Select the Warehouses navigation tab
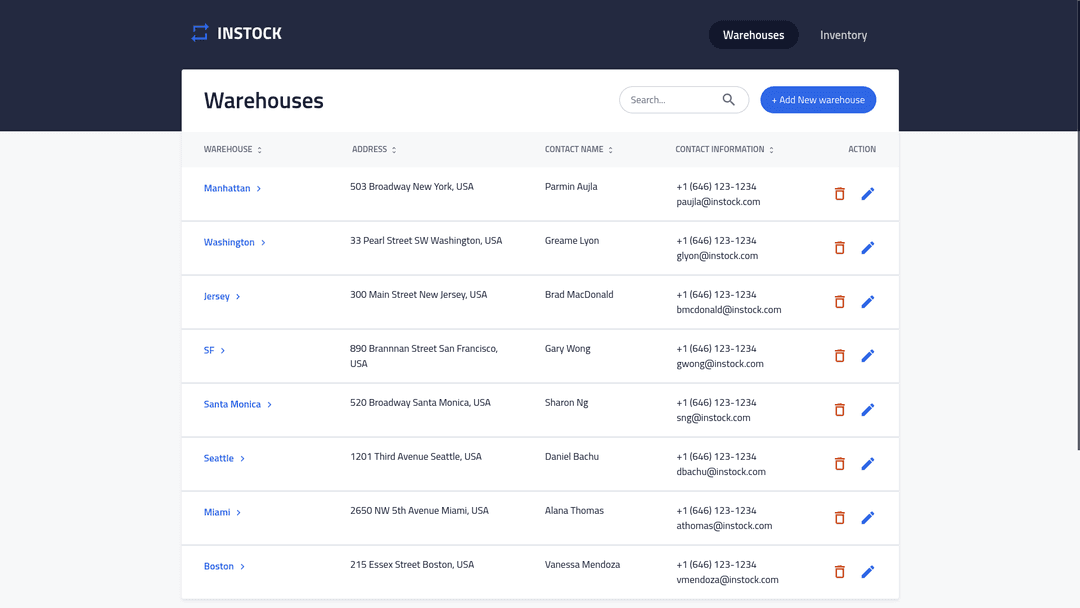This screenshot has width=1080, height=608. click(753, 34)
